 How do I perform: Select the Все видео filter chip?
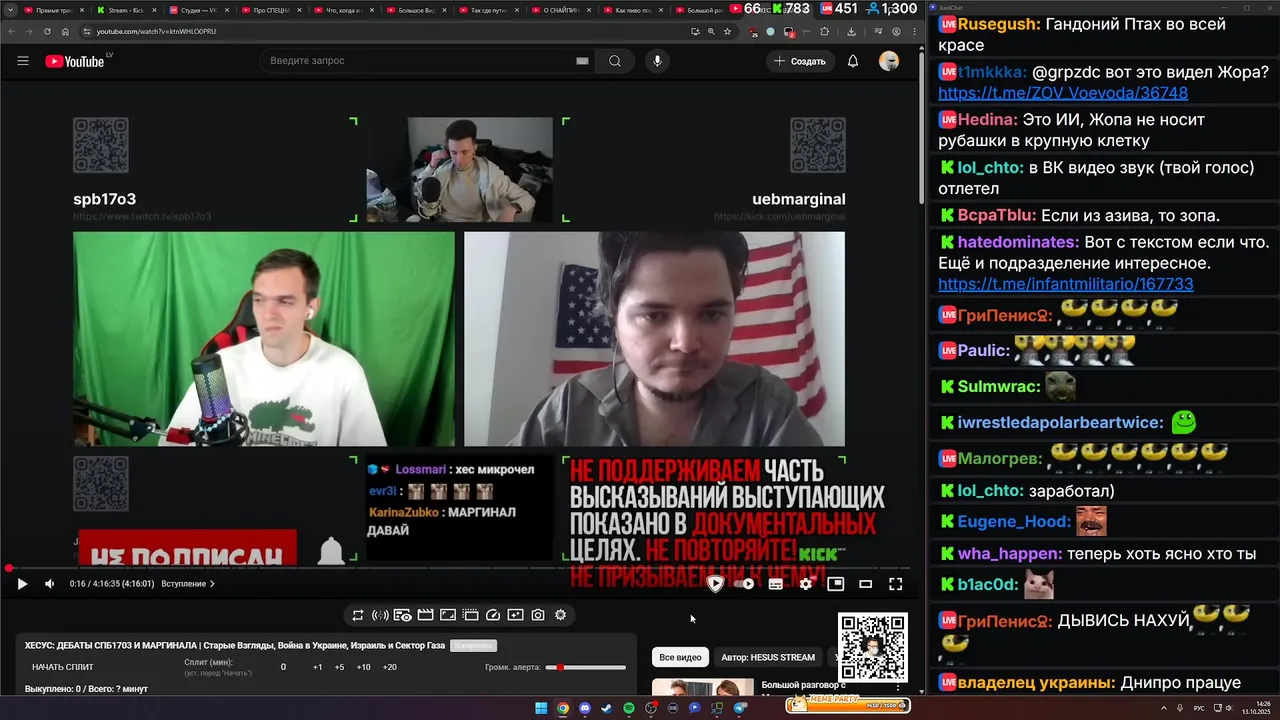[681, 658]
